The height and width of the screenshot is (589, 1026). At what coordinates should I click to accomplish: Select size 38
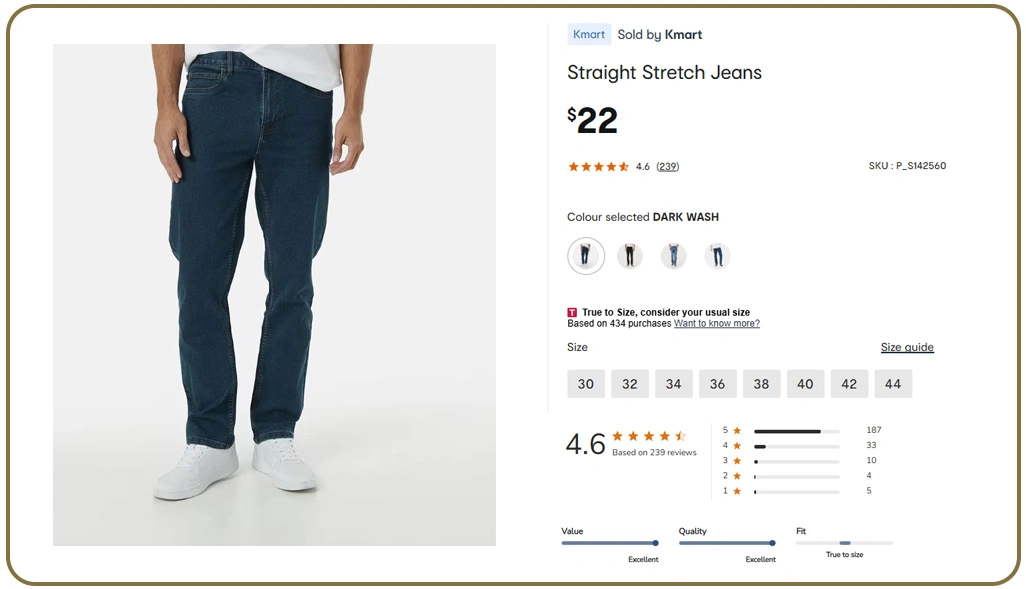coord(762,384)
